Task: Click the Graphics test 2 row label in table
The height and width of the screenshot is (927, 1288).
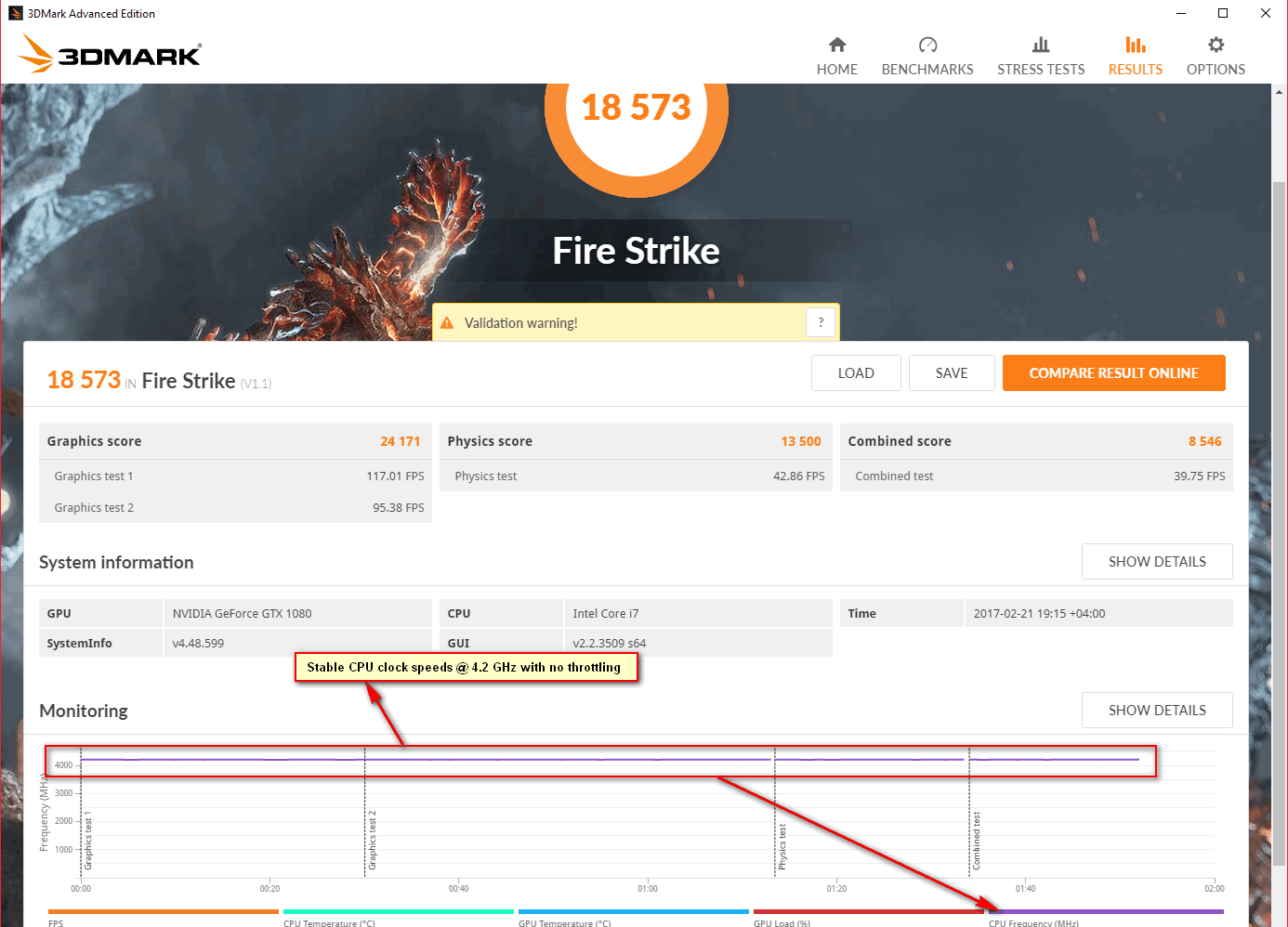Action: pyautogui.click(x=94, y=508)
